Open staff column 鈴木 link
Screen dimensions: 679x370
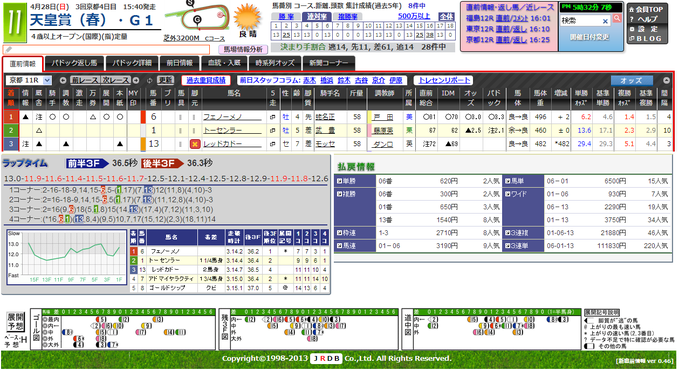344,80
